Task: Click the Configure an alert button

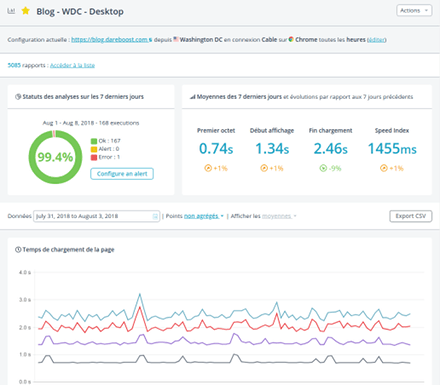Action: click(122, 174)
